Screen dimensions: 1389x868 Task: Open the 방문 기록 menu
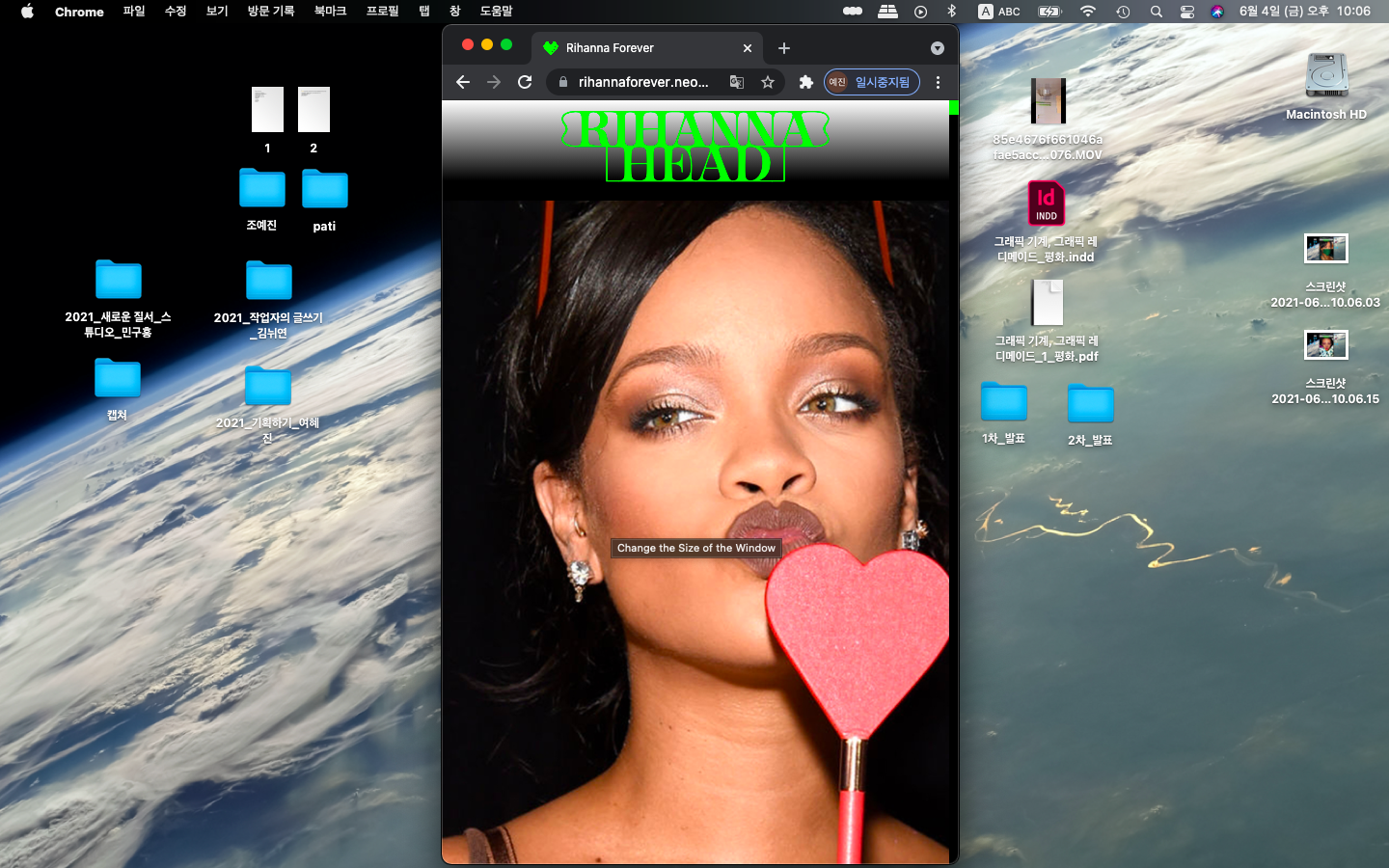(x=271, y=12)
